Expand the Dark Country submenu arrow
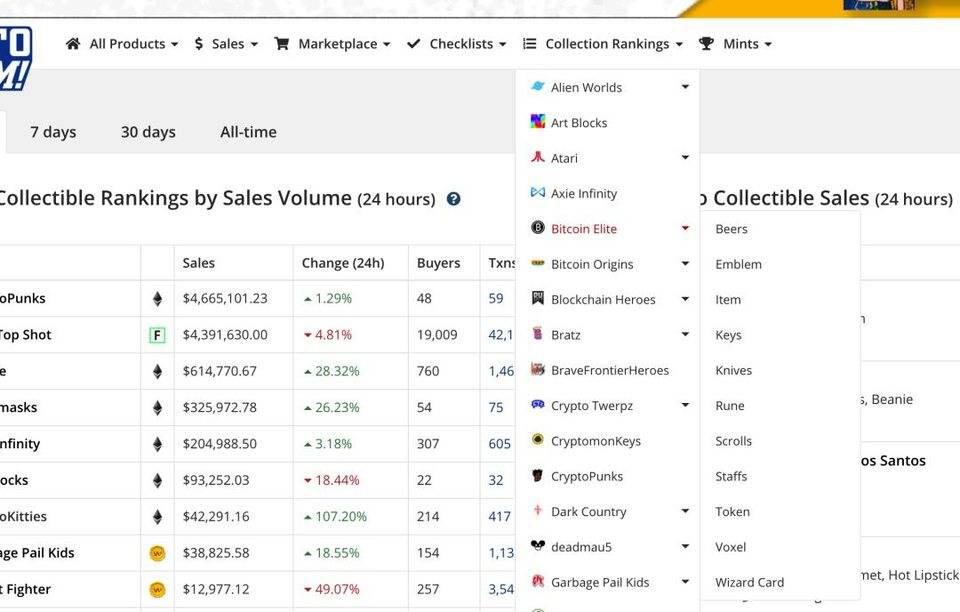 [x=685, y=510]
